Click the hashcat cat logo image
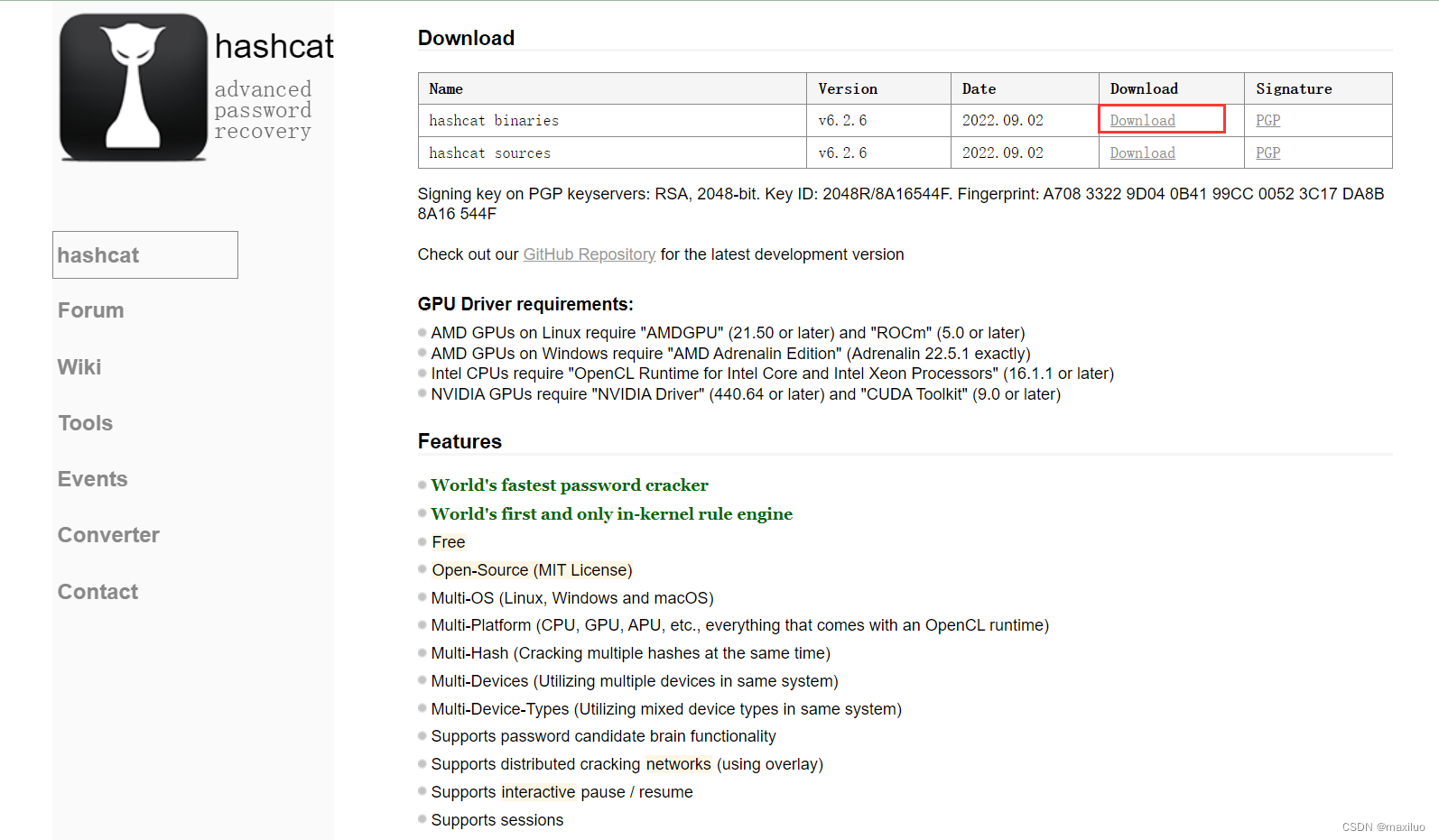Image resolution: width=1439 pixels, height=840 pixels. [134, 88]
